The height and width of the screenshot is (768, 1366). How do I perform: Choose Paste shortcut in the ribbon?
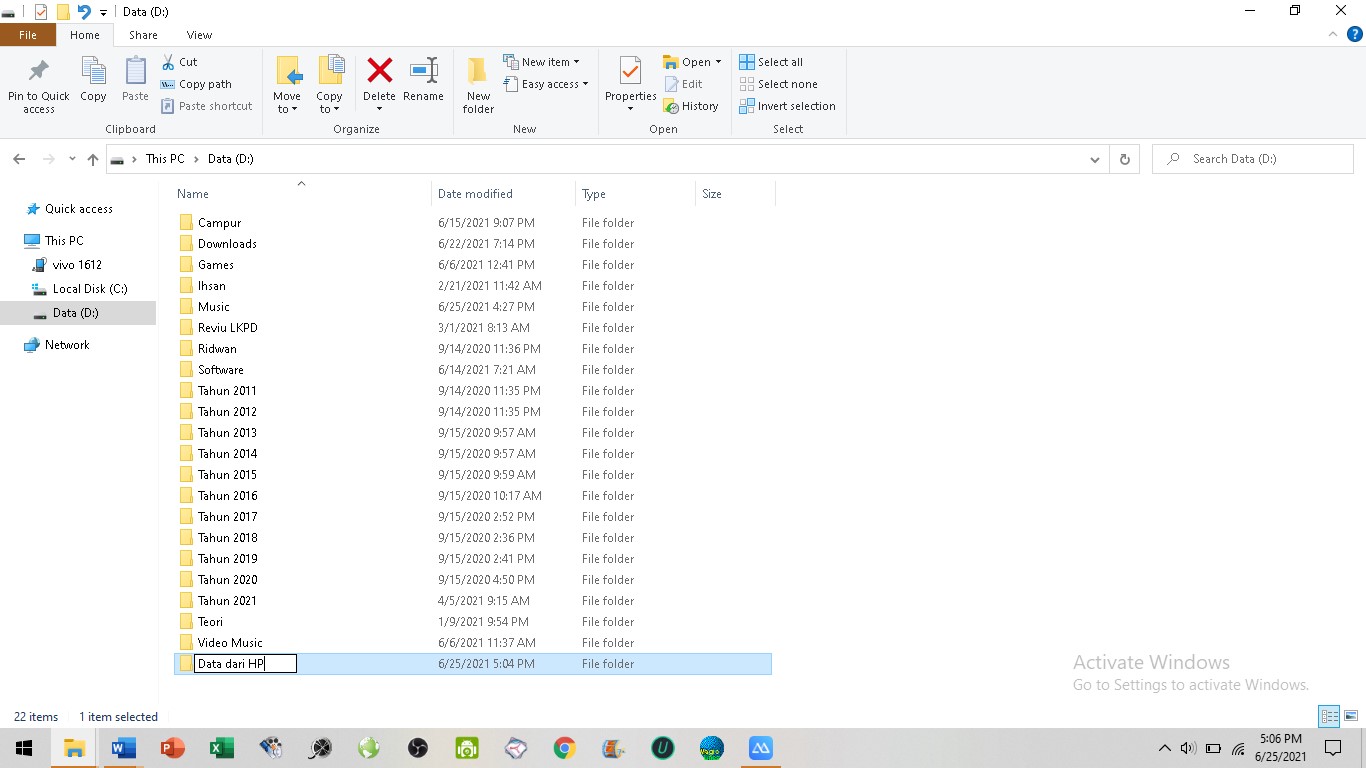coord(206,106)
